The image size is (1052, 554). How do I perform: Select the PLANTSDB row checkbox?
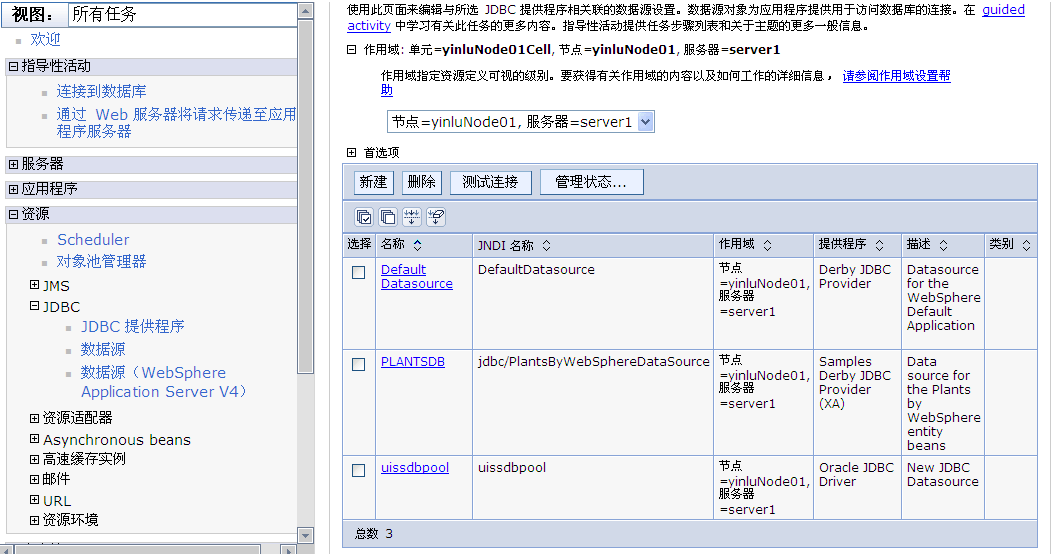359,365
